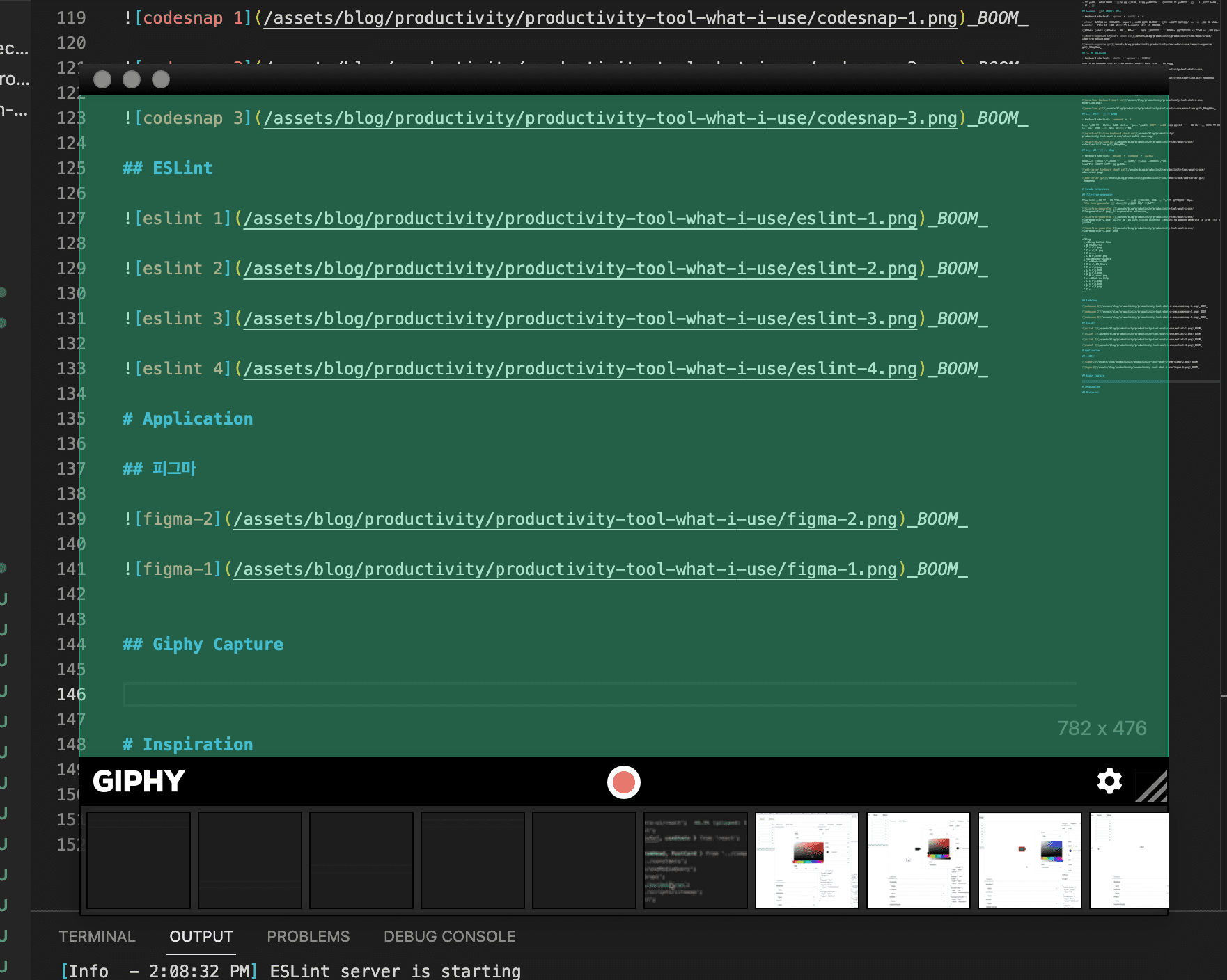Click the '## Giphy Capture' heading text
The image size is (1227, 980).
point(203,645)
